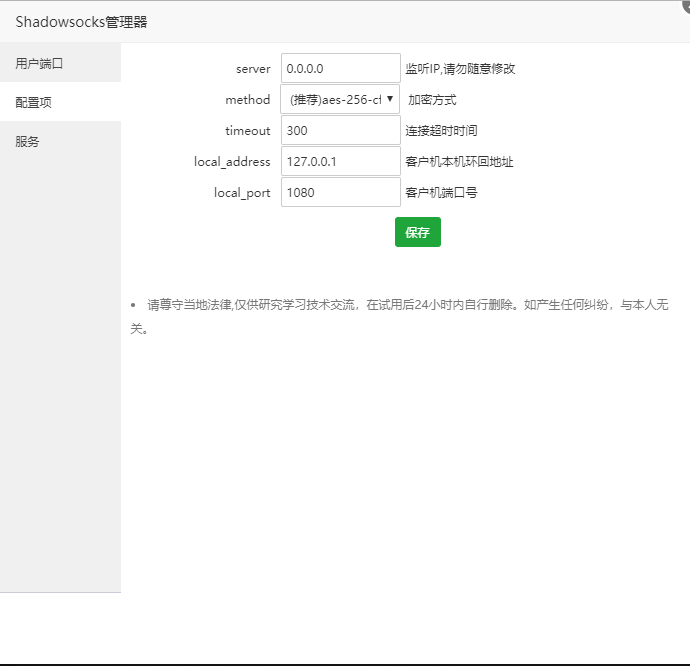
Task: Click the local_port field showing 1080
Action: [x=341, y=192]
